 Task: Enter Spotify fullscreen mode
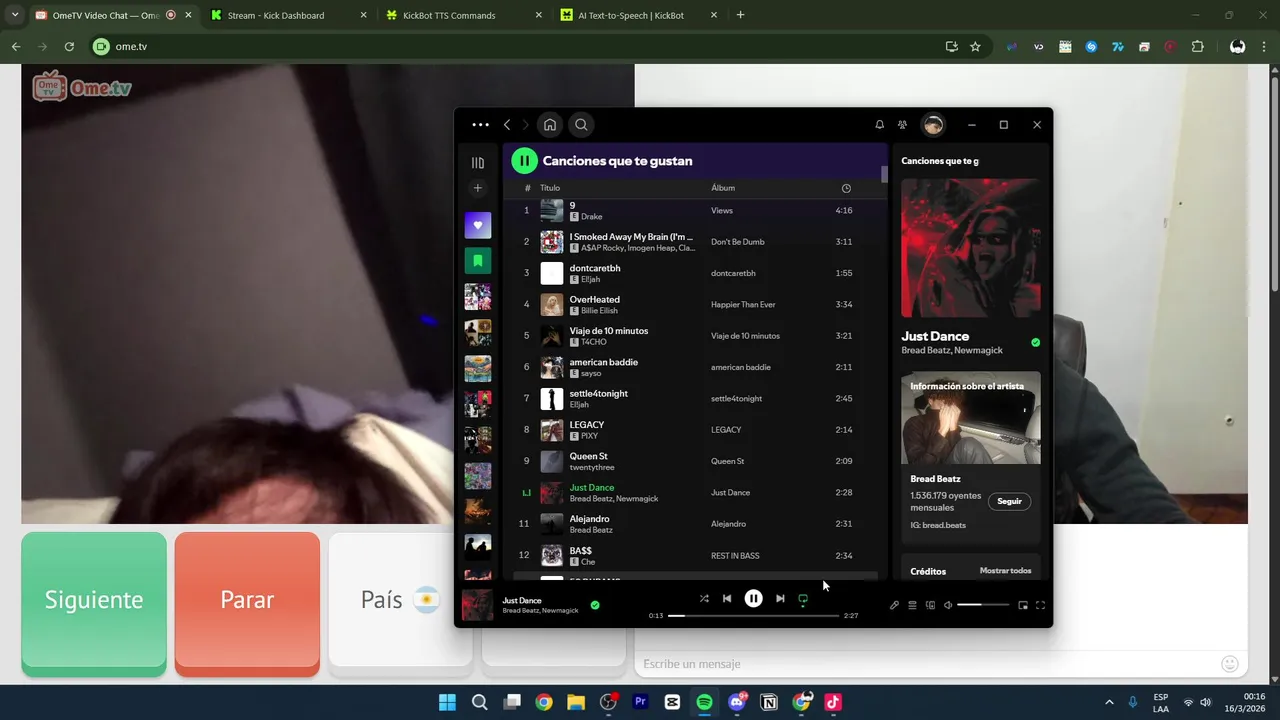(1040, 605)
